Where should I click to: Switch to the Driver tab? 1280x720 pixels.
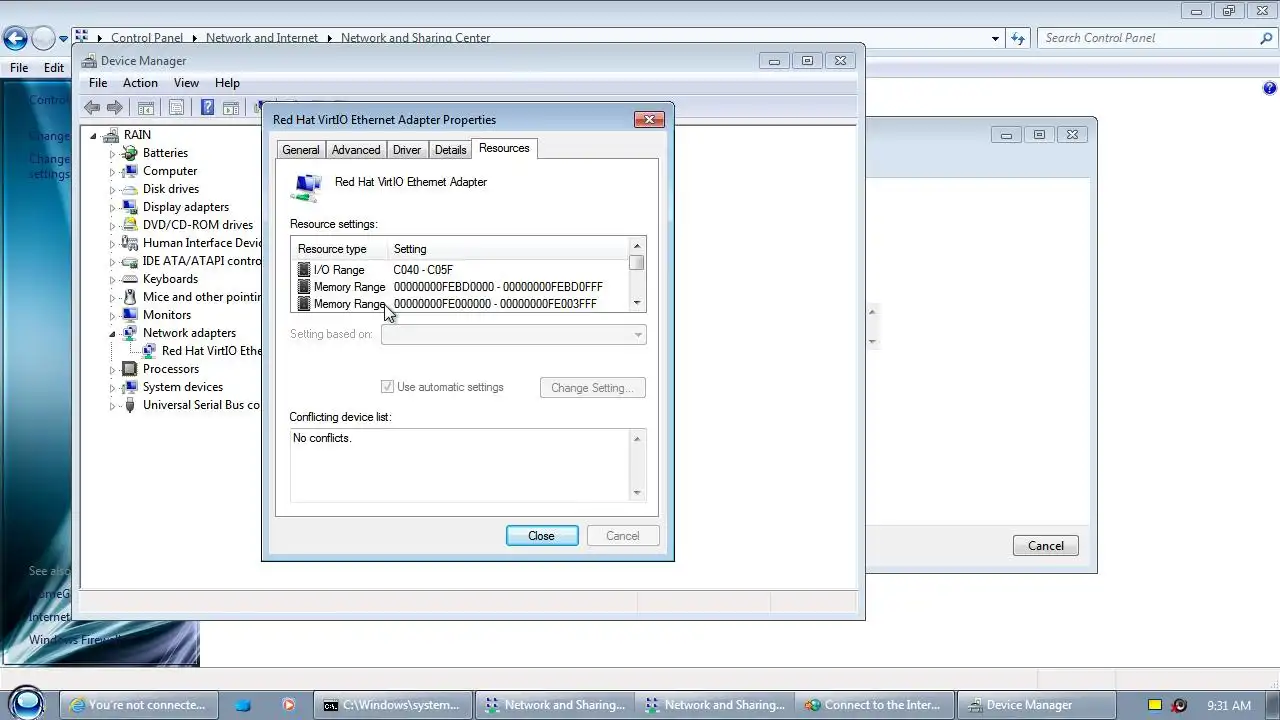(x=407, y=150)
